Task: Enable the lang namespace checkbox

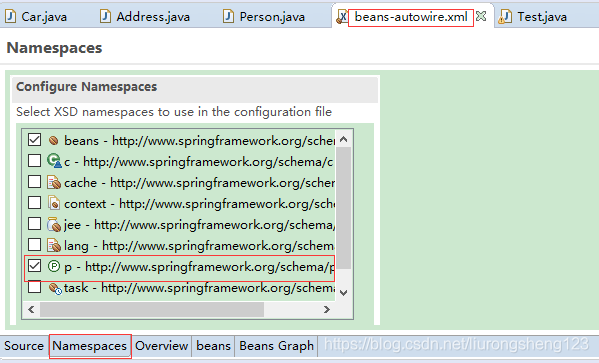Action: [34, 245]
